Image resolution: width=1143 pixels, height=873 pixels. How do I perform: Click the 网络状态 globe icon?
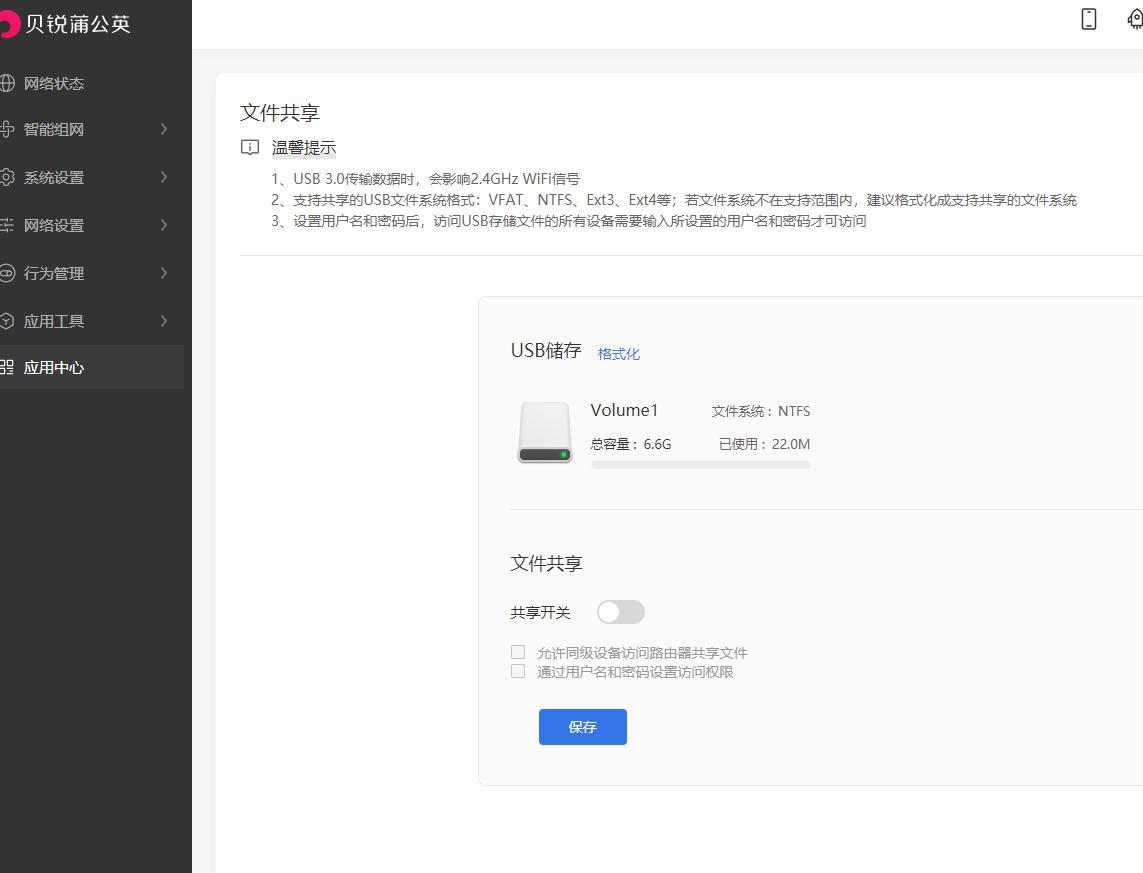click(7, 83)
